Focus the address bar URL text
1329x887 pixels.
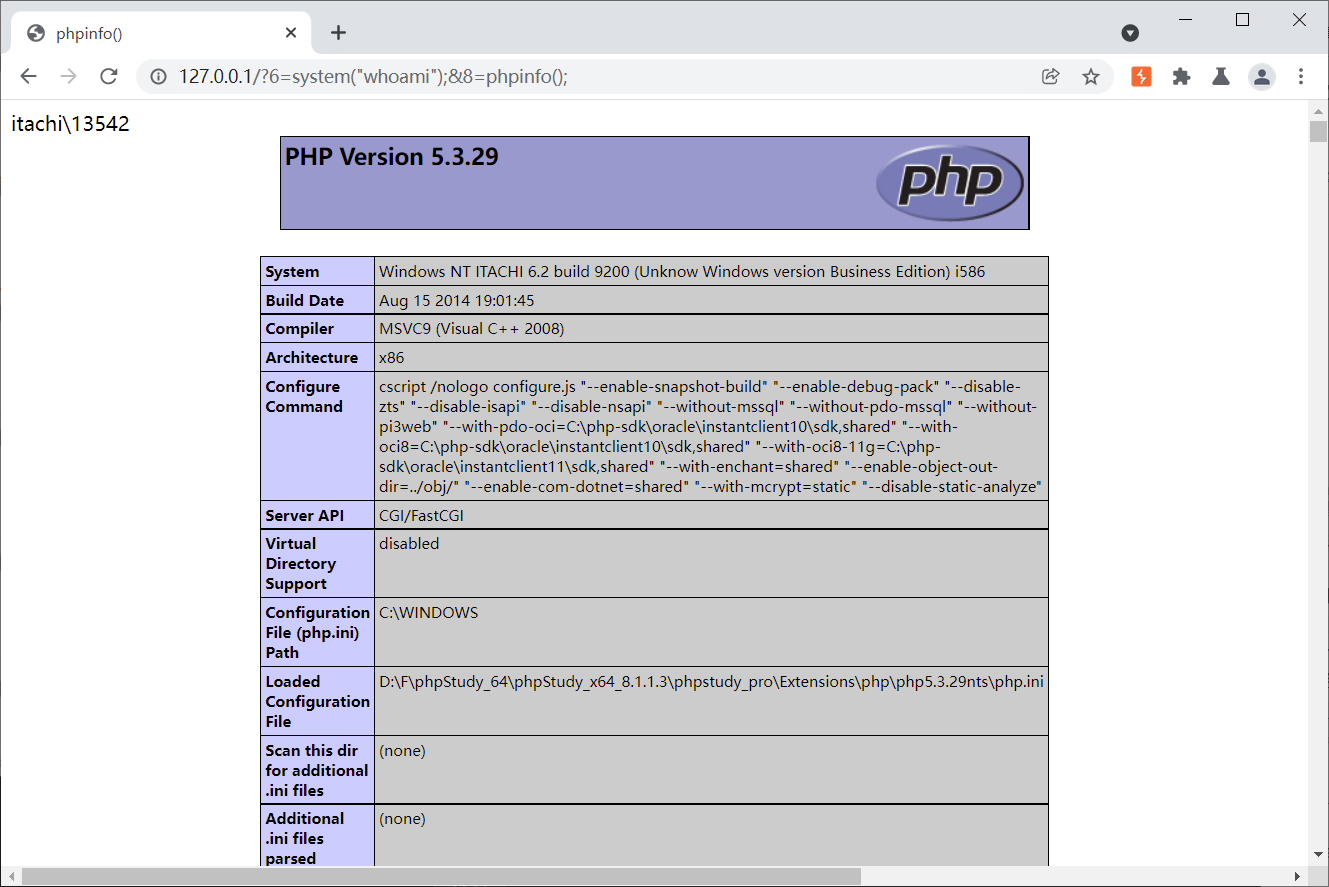373,77
